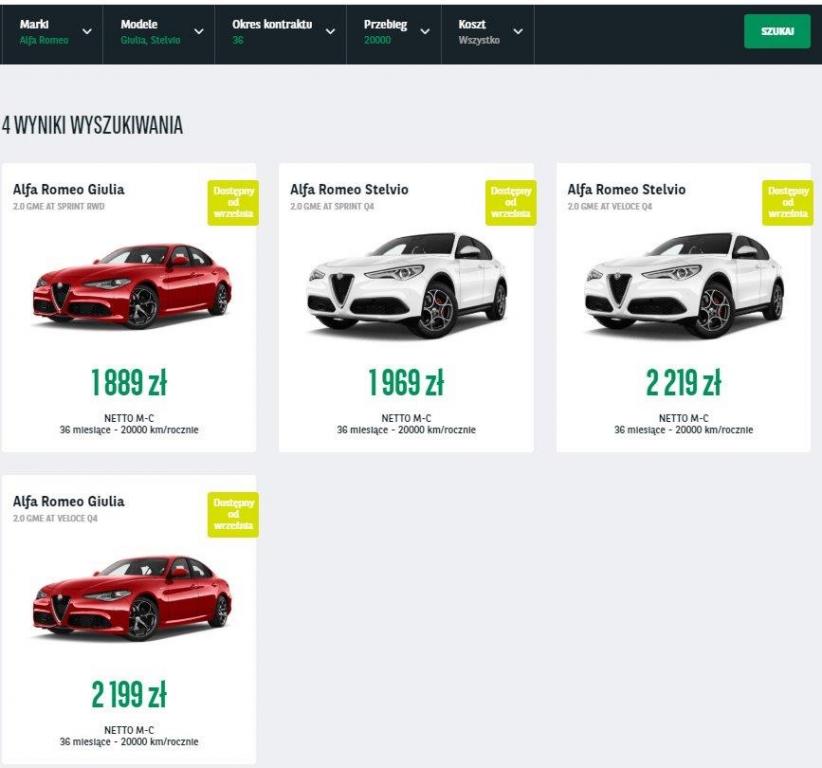Click 'NETTO M-C' under the 1 889 zł price
Image resolution: width=822 pixels, height=768 pixels.
pyautogui.click(x=129, y=418)
